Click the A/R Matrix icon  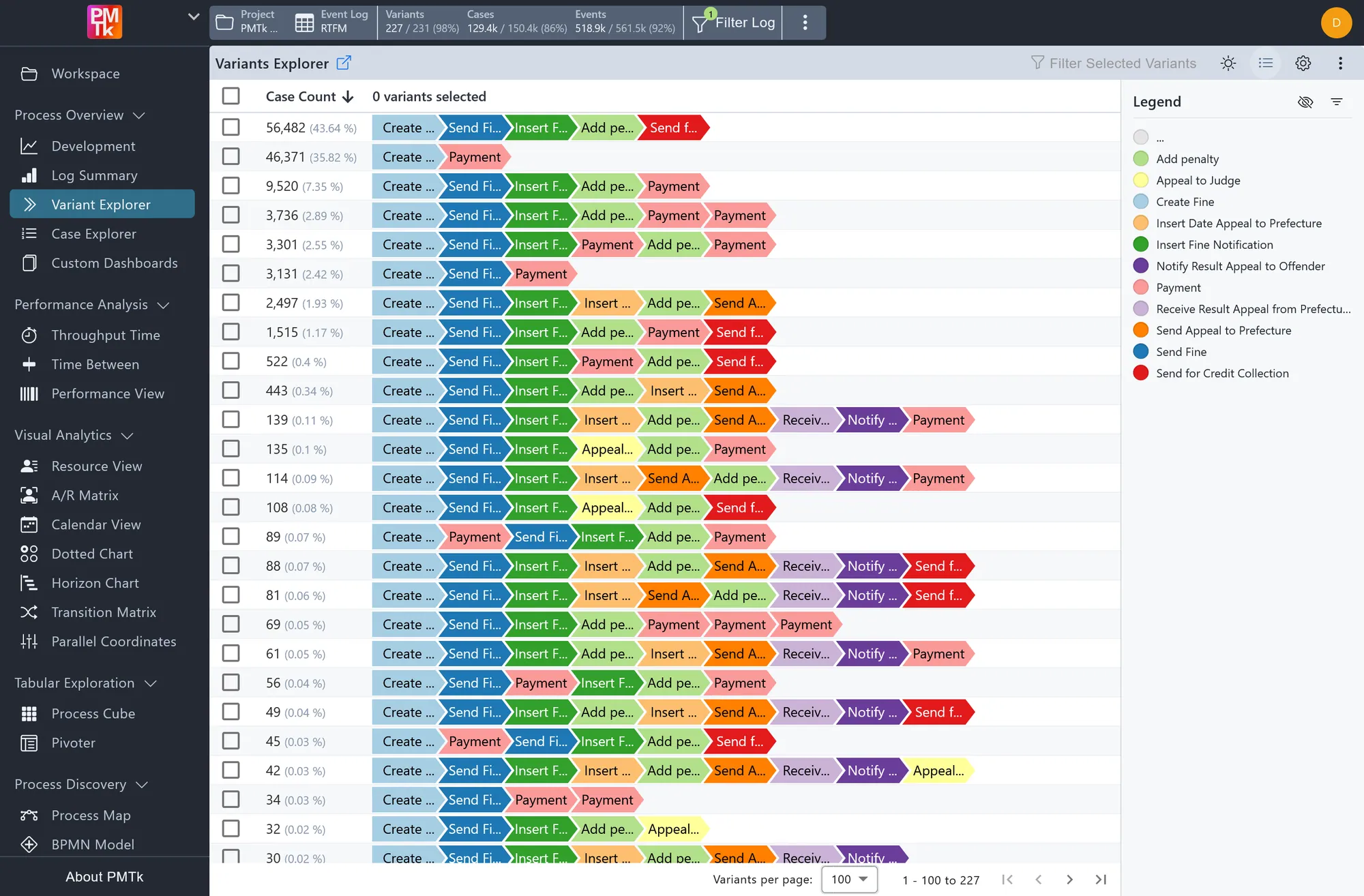click(29, 496)
